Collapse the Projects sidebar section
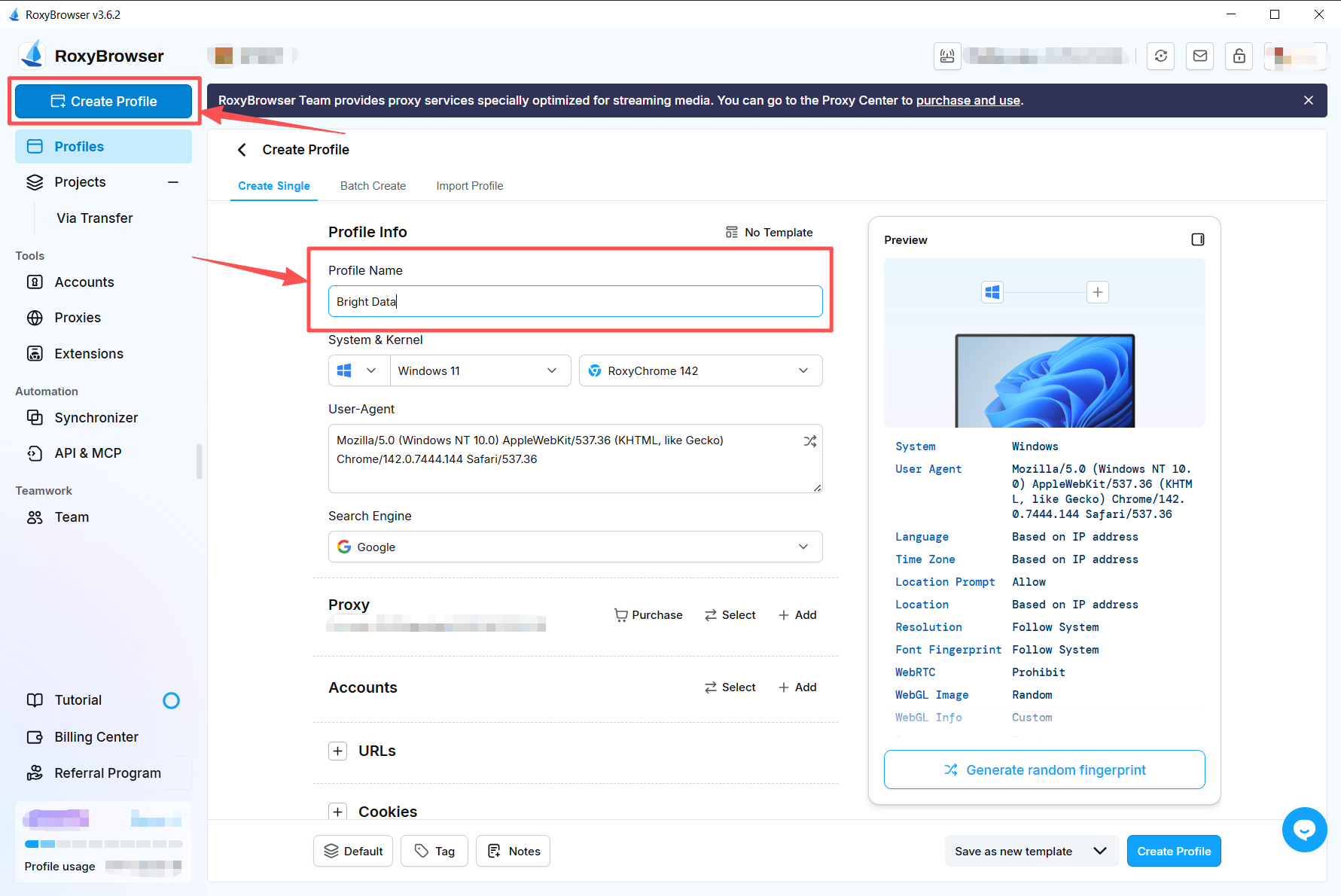 pyautogui.click(x=173, y=182)
